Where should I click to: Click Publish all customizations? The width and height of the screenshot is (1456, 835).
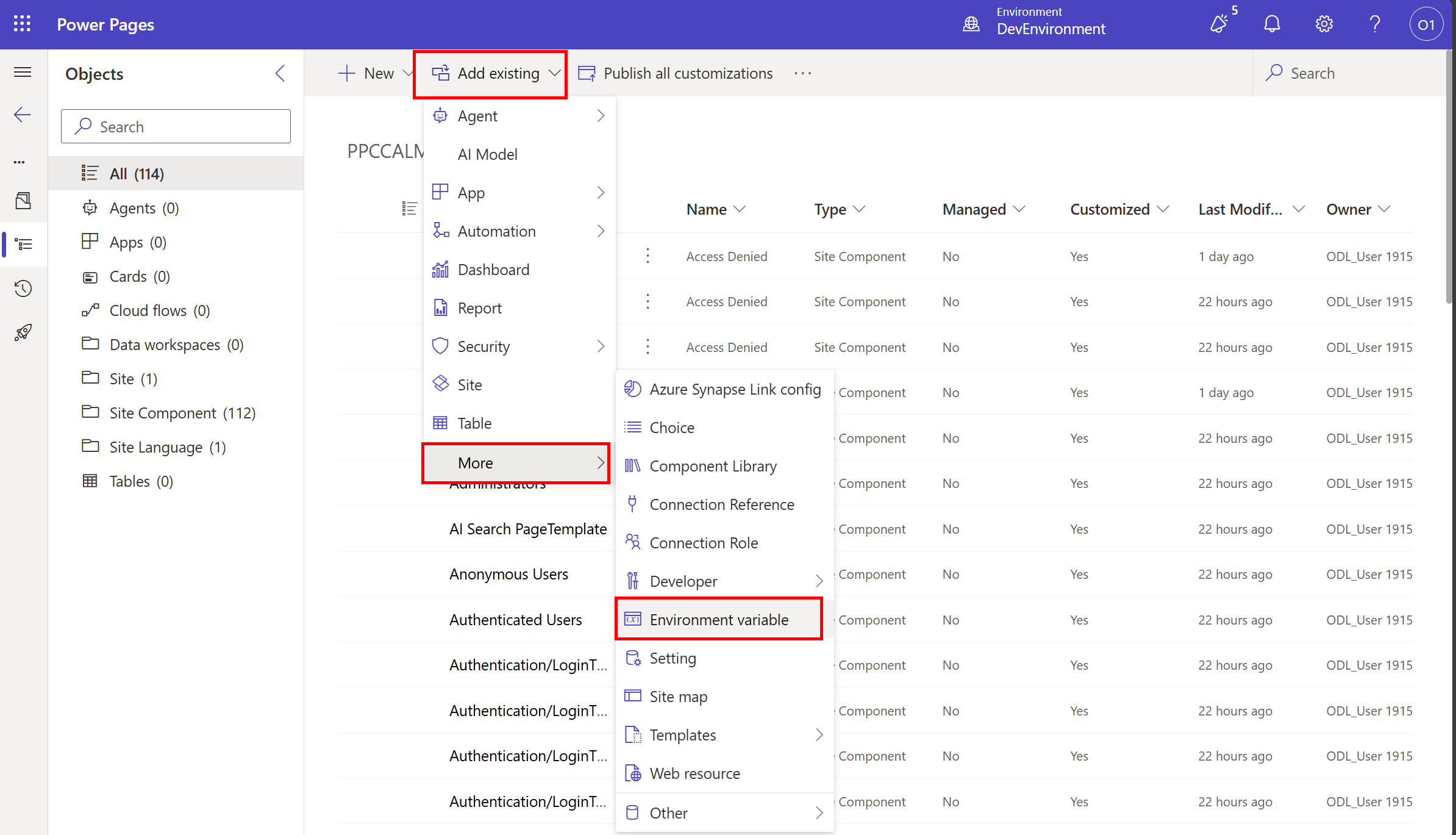tap(675, 73)
